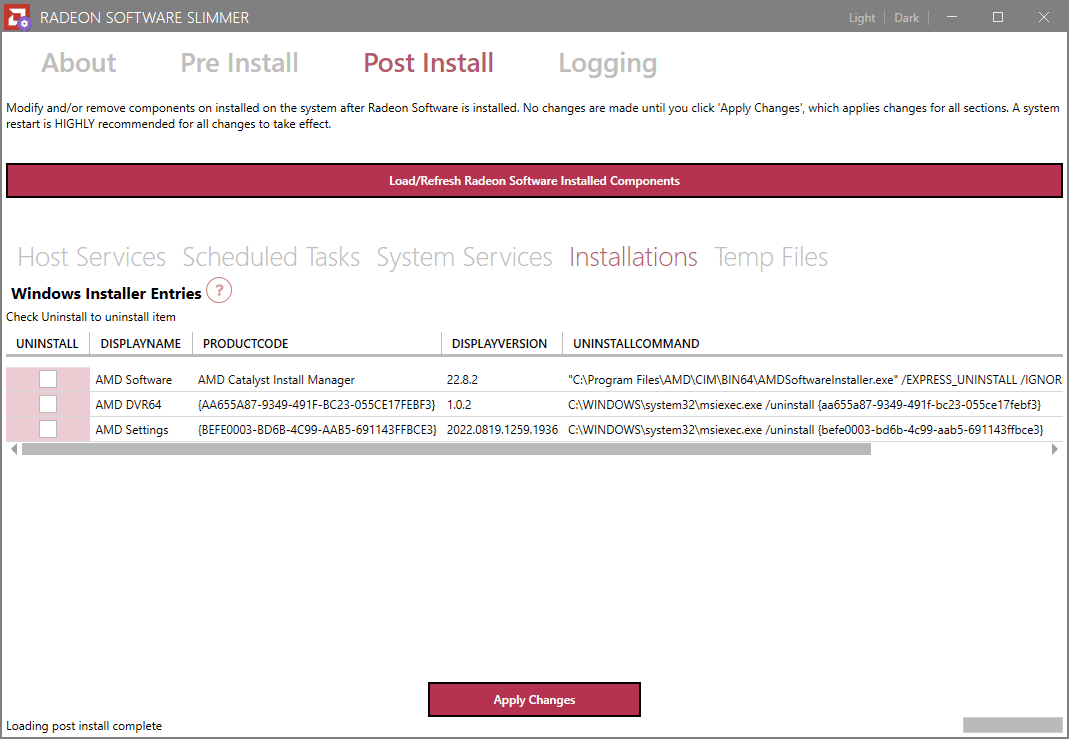The height and width of the screenshot is (739, 1069).
Task: Check Uninstall for AMD Settings
Action: 48,429
